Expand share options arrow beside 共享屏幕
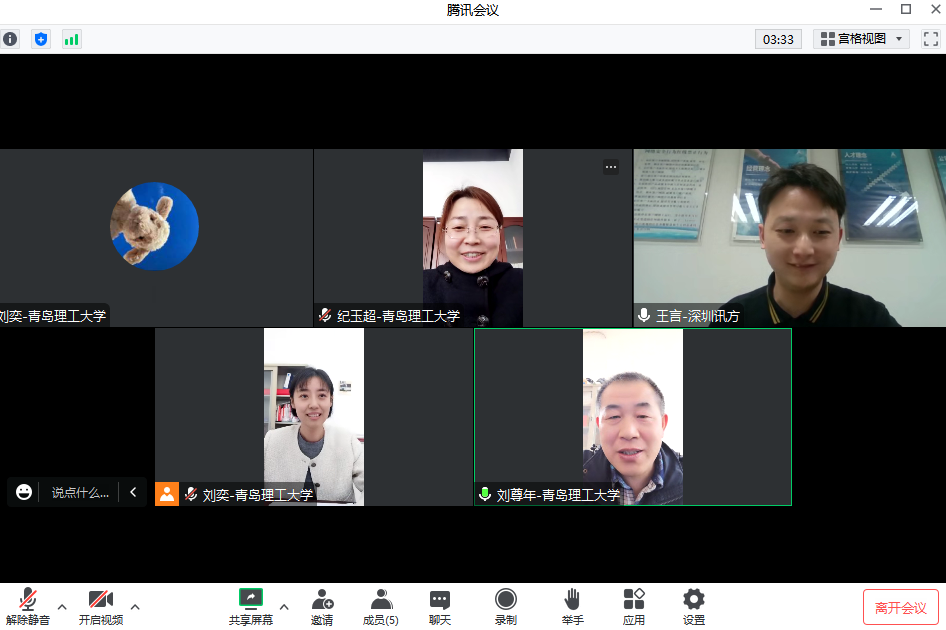 284,606
